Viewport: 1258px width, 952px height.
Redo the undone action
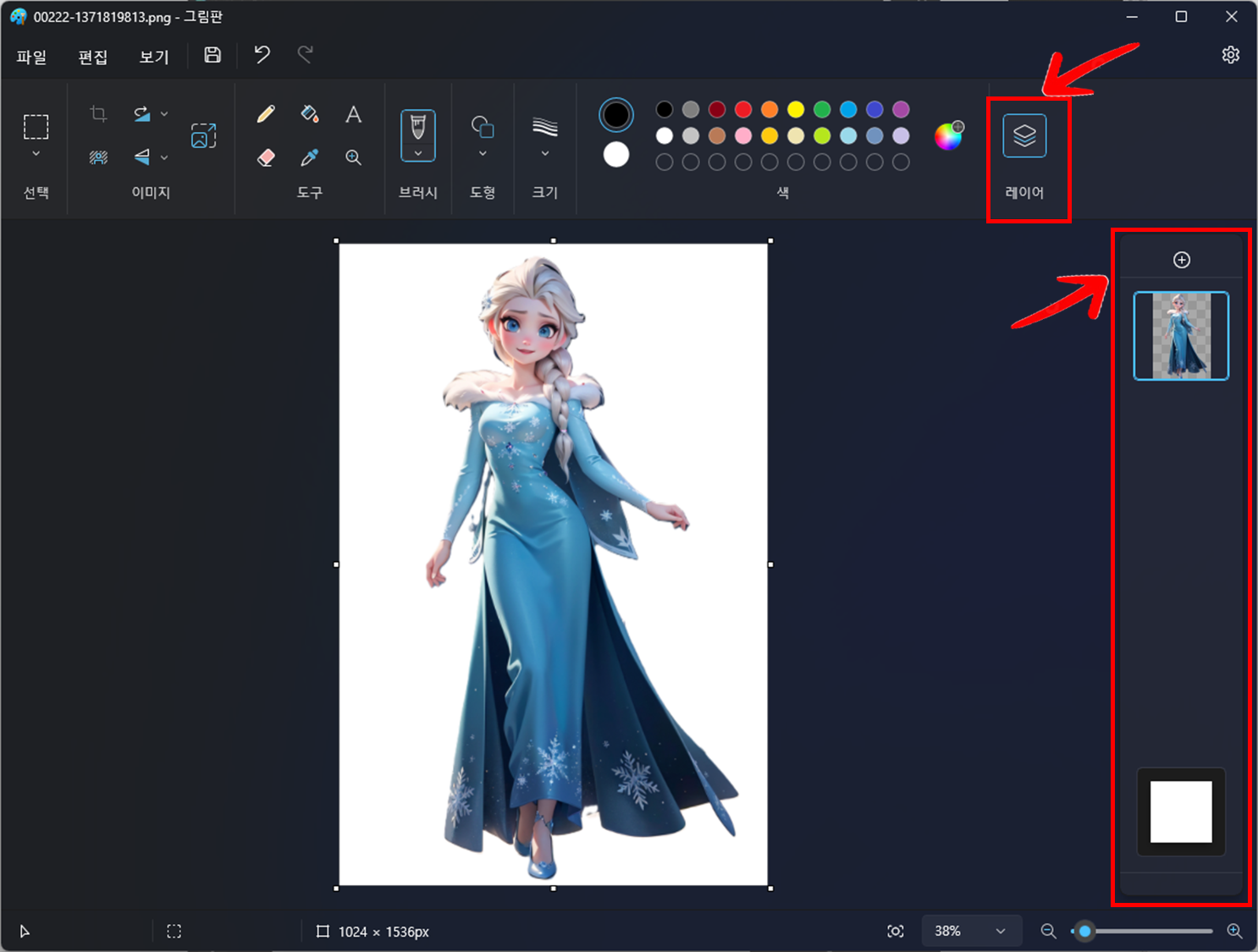[x=306, y=55]
